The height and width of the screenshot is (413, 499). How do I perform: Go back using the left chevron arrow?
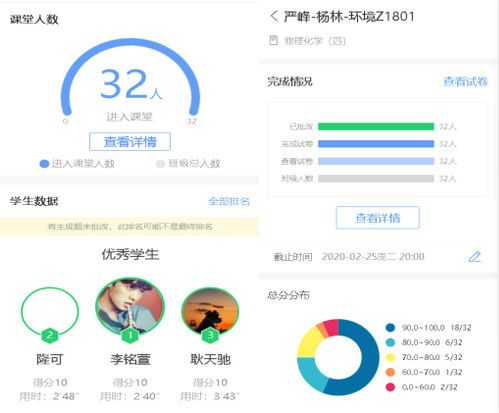[x=274, y=16]
